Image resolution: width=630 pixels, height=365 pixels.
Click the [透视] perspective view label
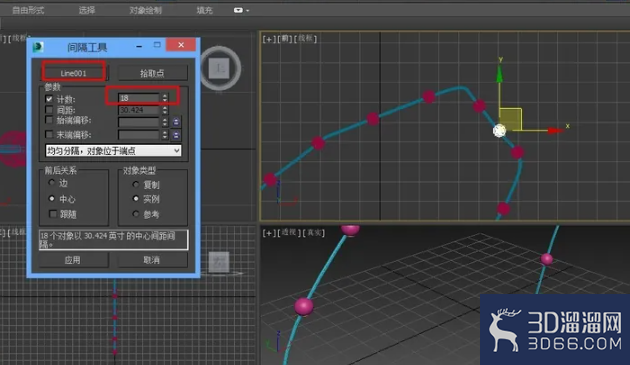(289, 233)
